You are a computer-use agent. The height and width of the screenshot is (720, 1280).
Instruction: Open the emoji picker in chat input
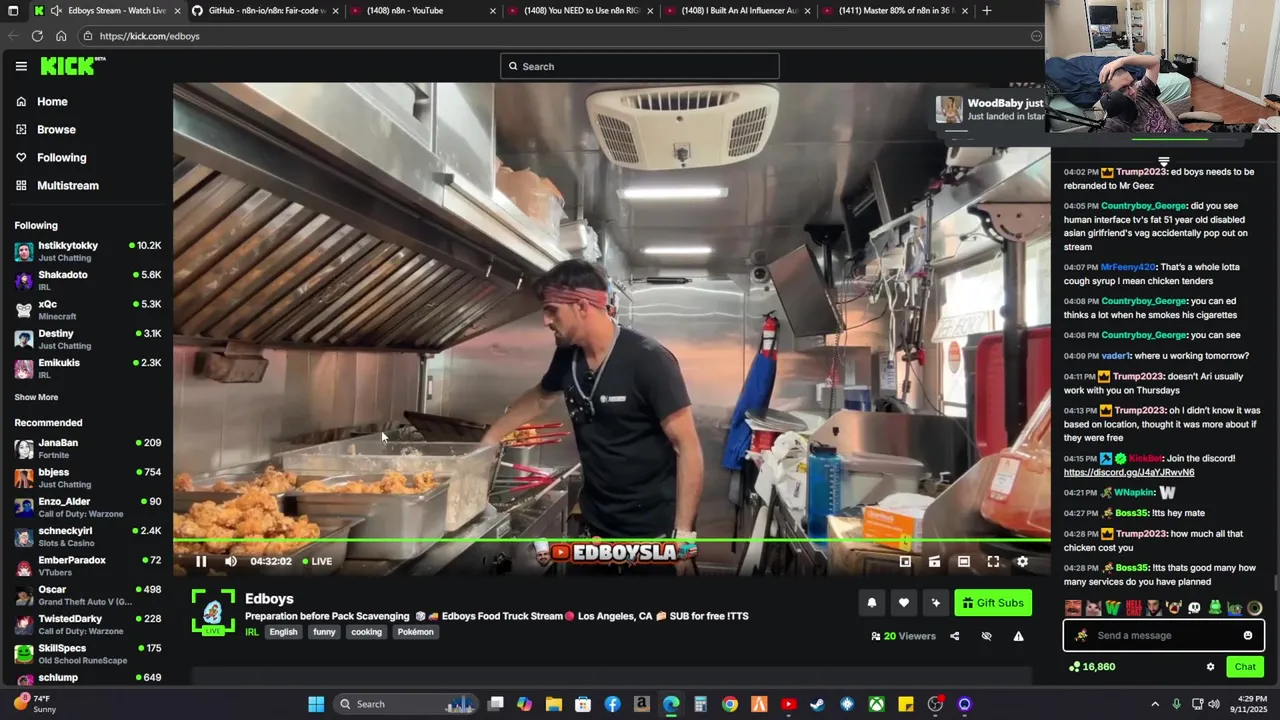pos(1247,635)
